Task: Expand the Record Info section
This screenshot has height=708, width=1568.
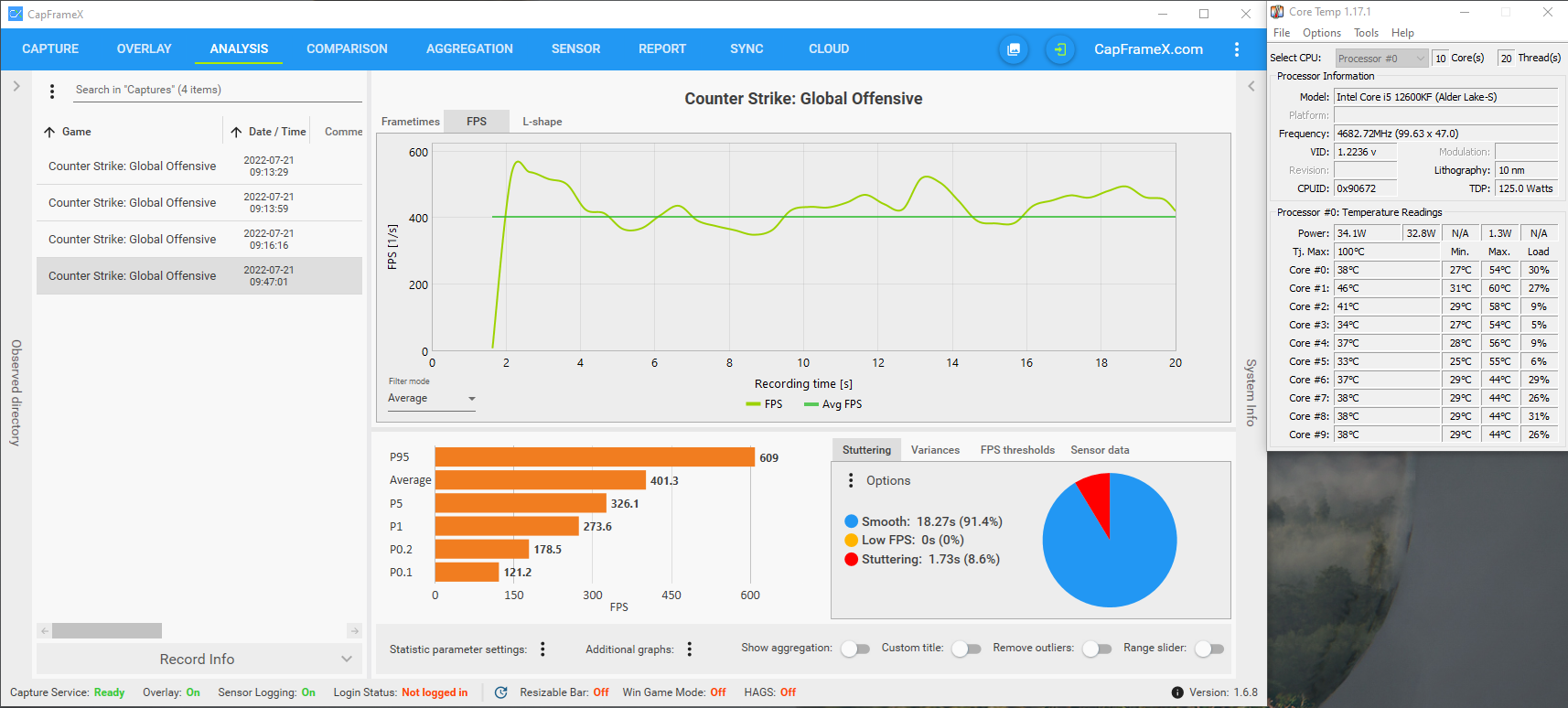Action: click(199, 659)
